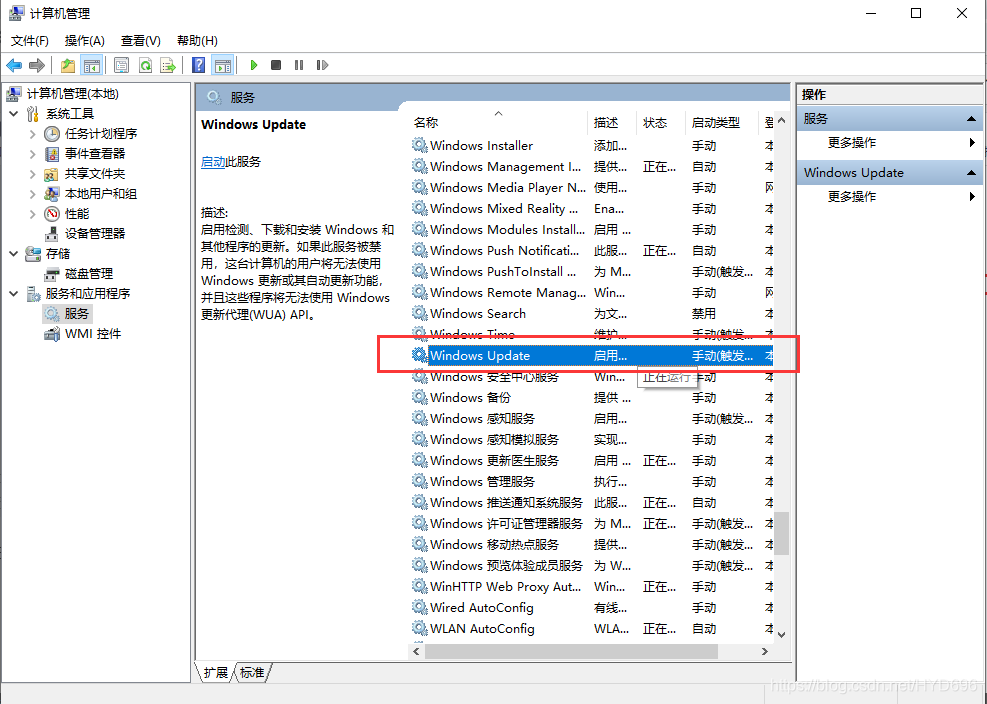Image resolution: width=987 pixels, height=704 pixels.
Task: Open the 操作(A) menu
Action: 84,41
